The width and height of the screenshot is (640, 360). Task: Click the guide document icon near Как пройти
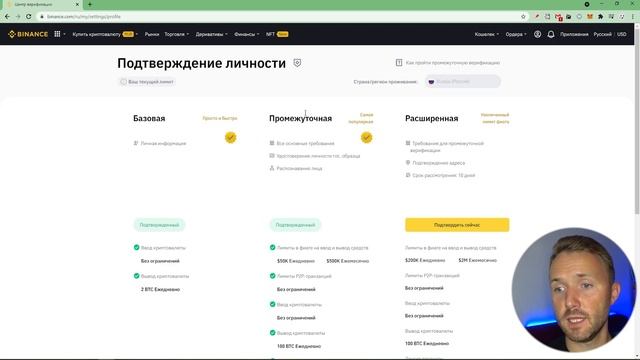399,63
